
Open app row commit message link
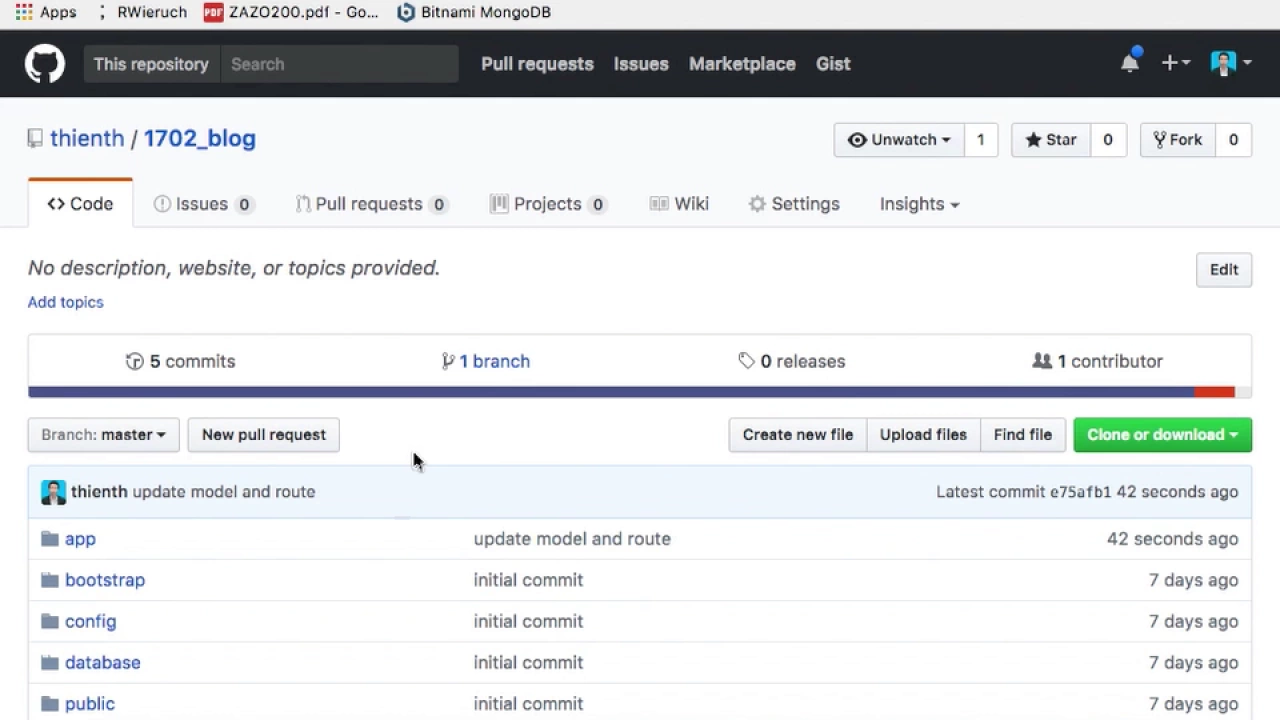(572, 539)
